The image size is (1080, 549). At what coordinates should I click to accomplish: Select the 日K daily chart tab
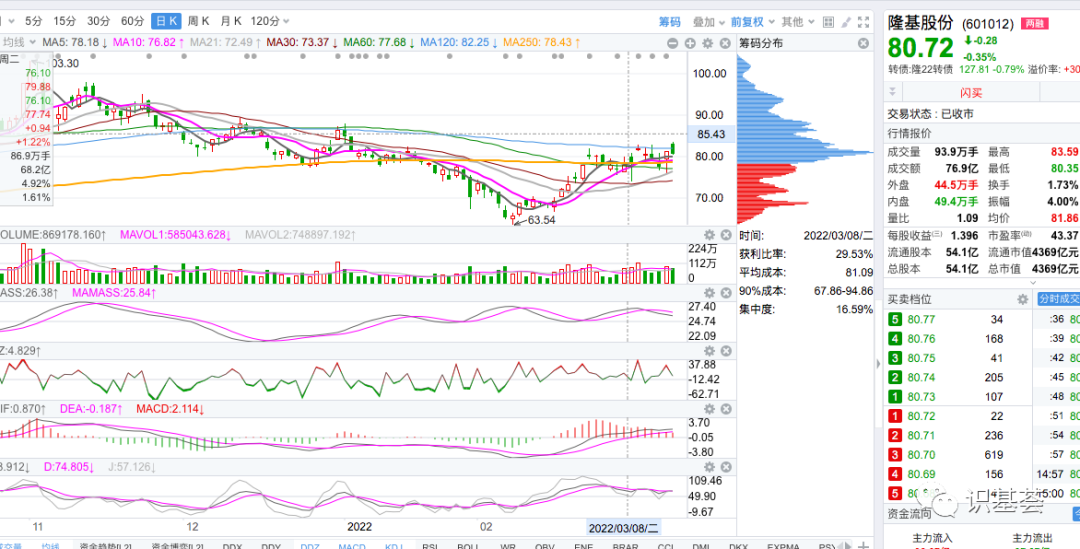pyautogui.click(x=165, y=21)
